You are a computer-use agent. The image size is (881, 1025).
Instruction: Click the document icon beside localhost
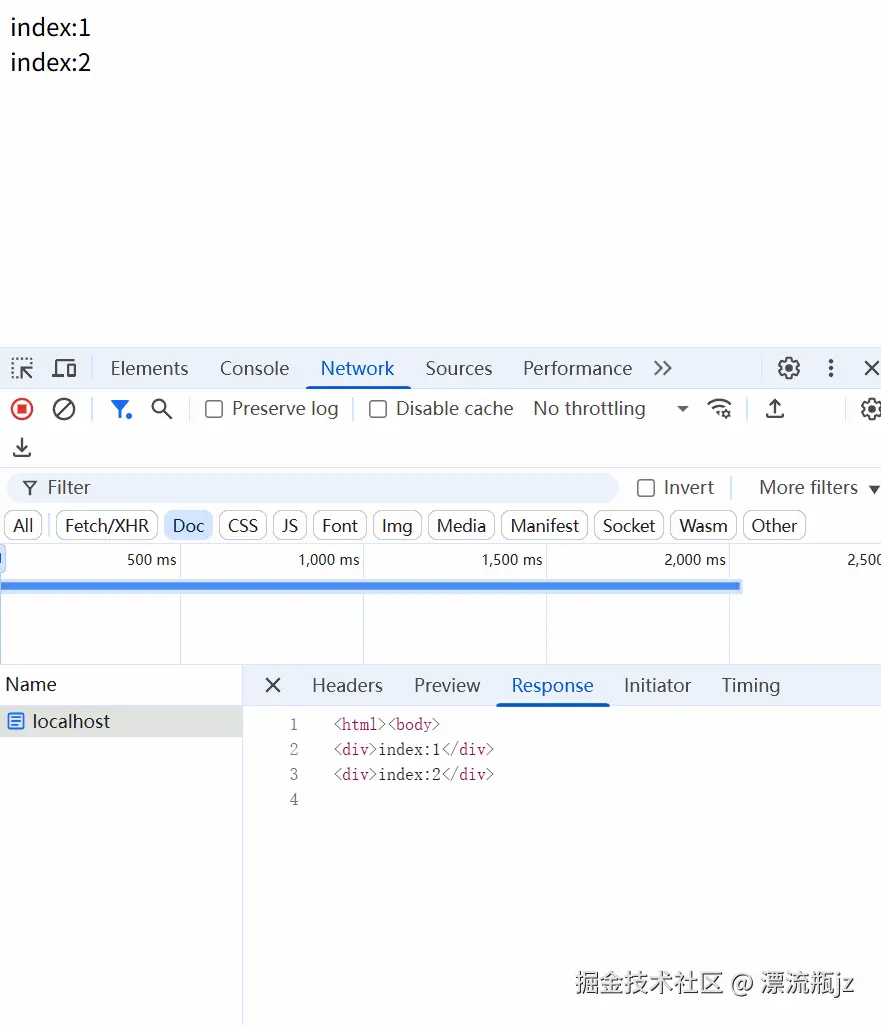16,722
